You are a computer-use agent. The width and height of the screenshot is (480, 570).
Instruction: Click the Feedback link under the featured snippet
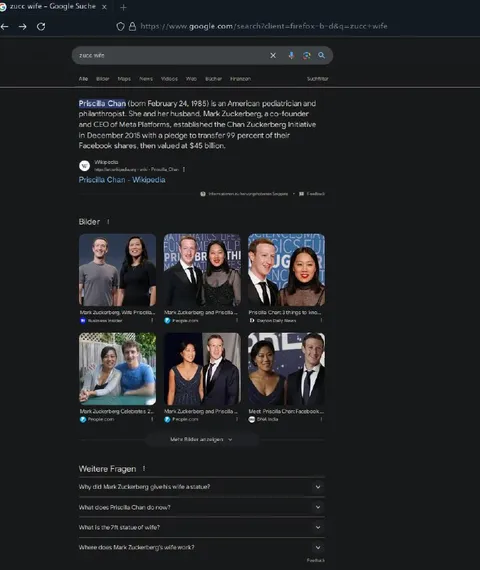point(316,194)
